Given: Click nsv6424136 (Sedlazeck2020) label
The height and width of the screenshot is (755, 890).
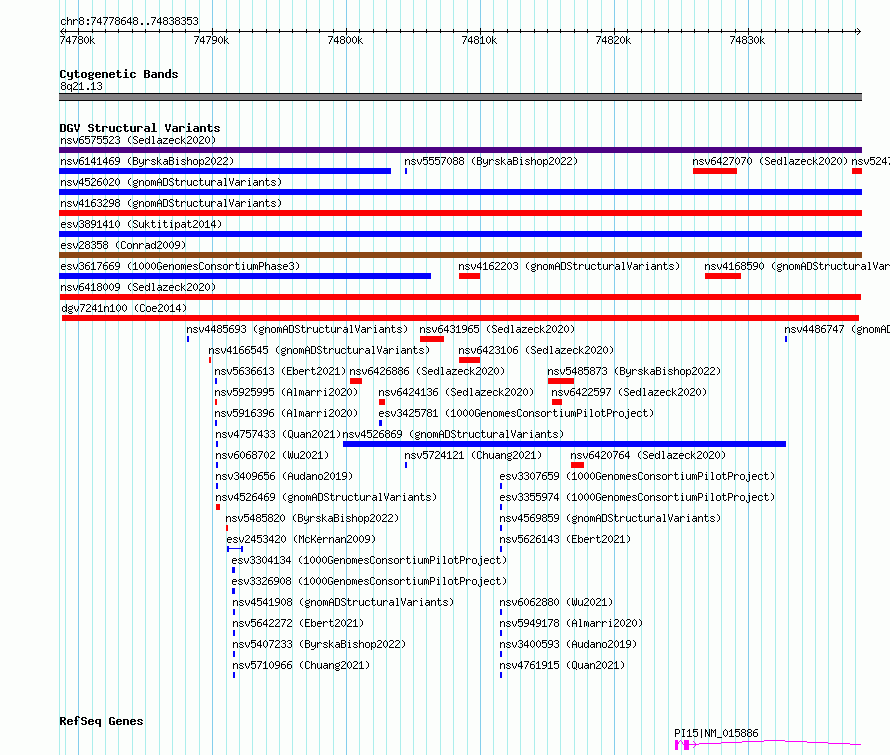Looking at the screenshot, I should (456, 392).
